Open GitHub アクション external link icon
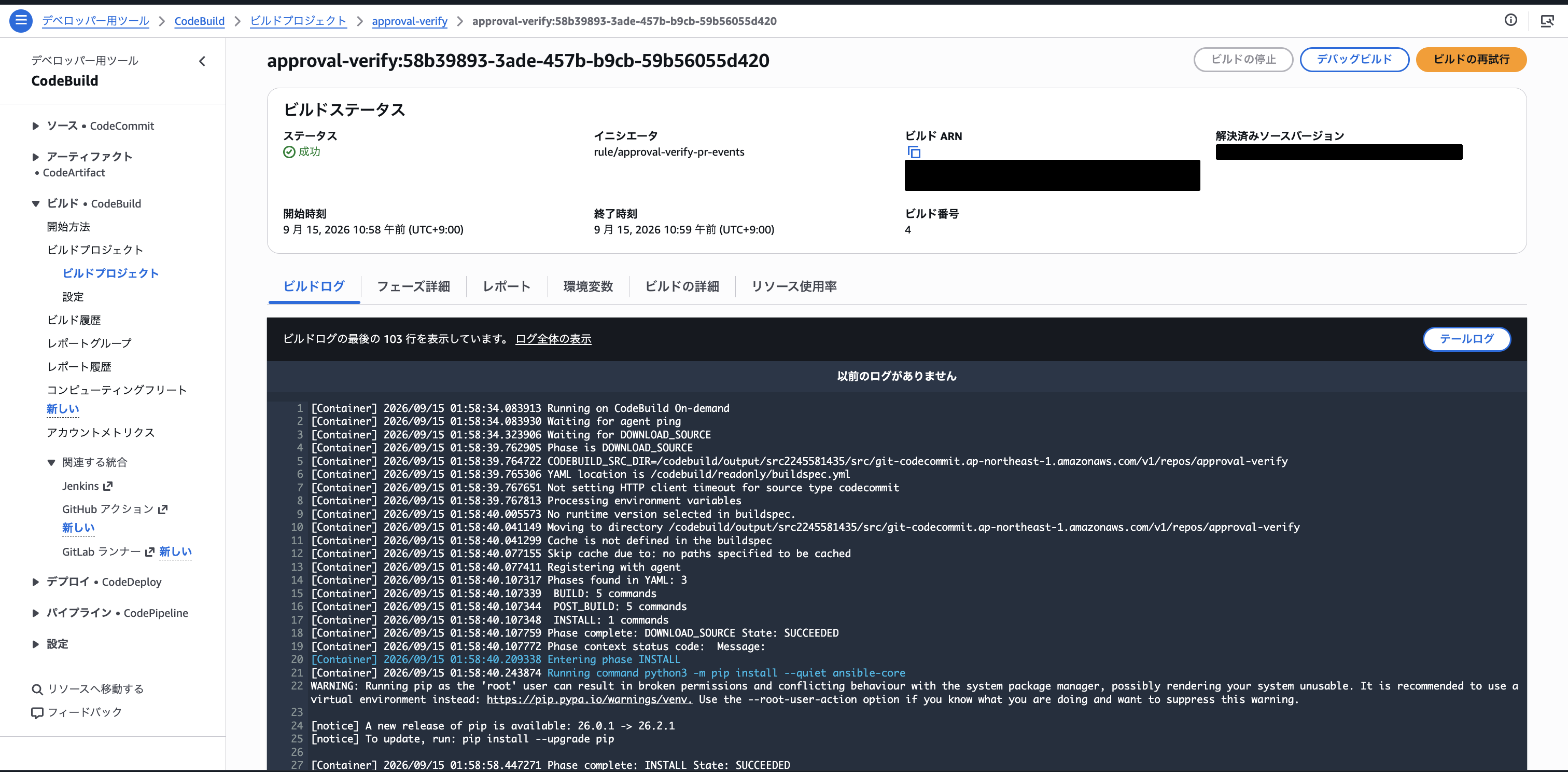1568x772 pixels. [162, 509]
